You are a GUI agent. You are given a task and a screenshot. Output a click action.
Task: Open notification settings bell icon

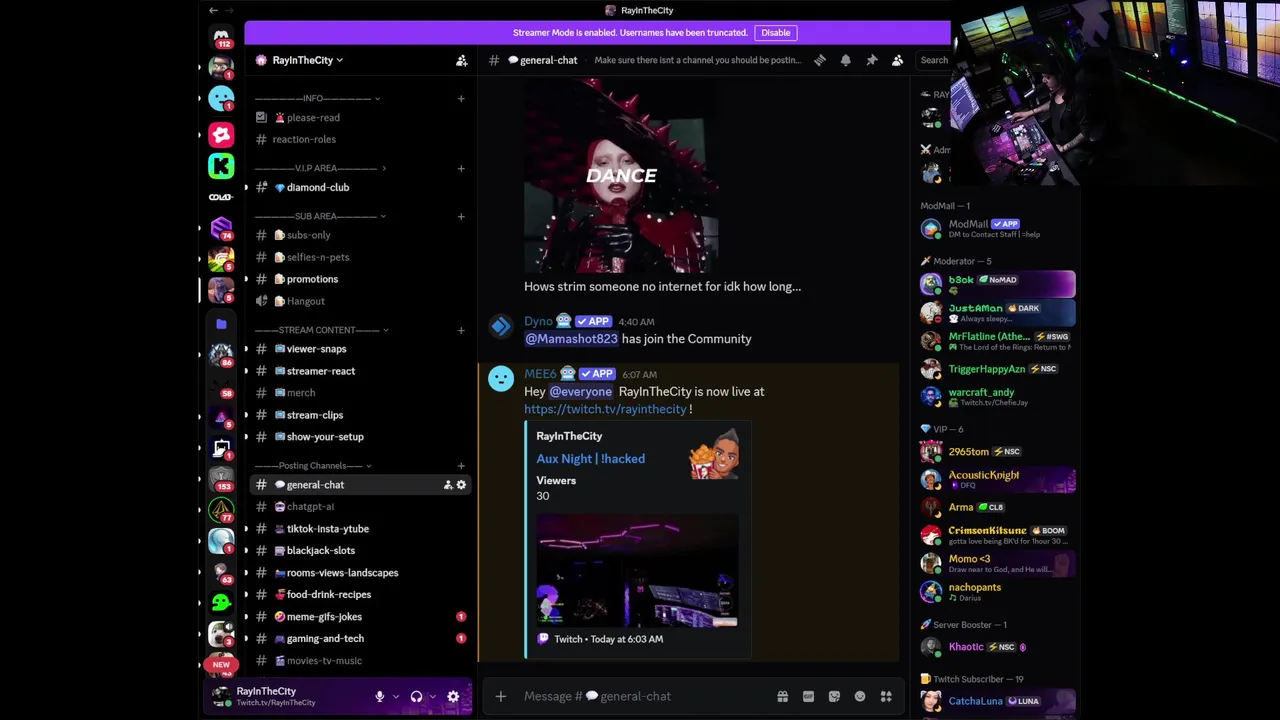[x=845, y=60]
